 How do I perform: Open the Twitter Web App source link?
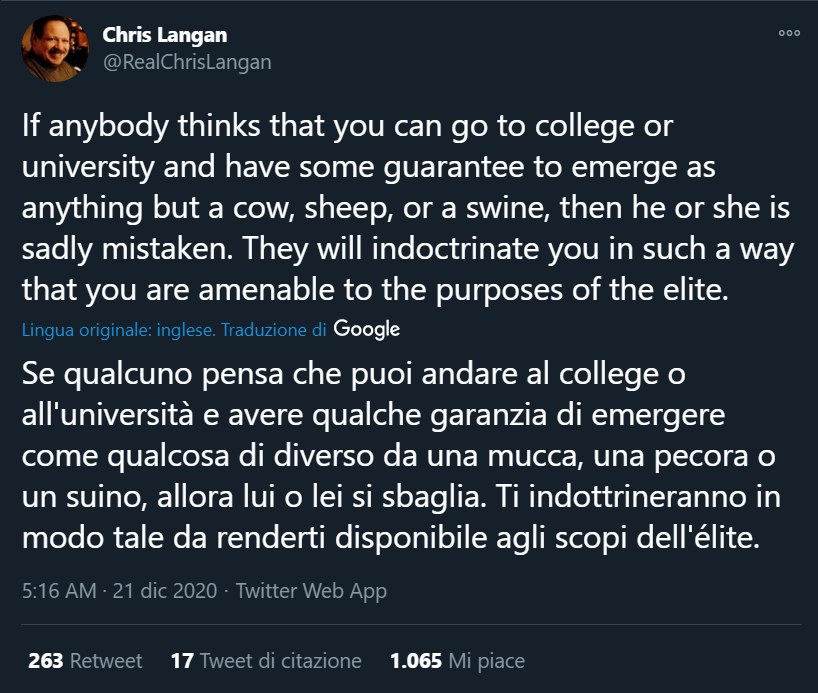(311, 591)
